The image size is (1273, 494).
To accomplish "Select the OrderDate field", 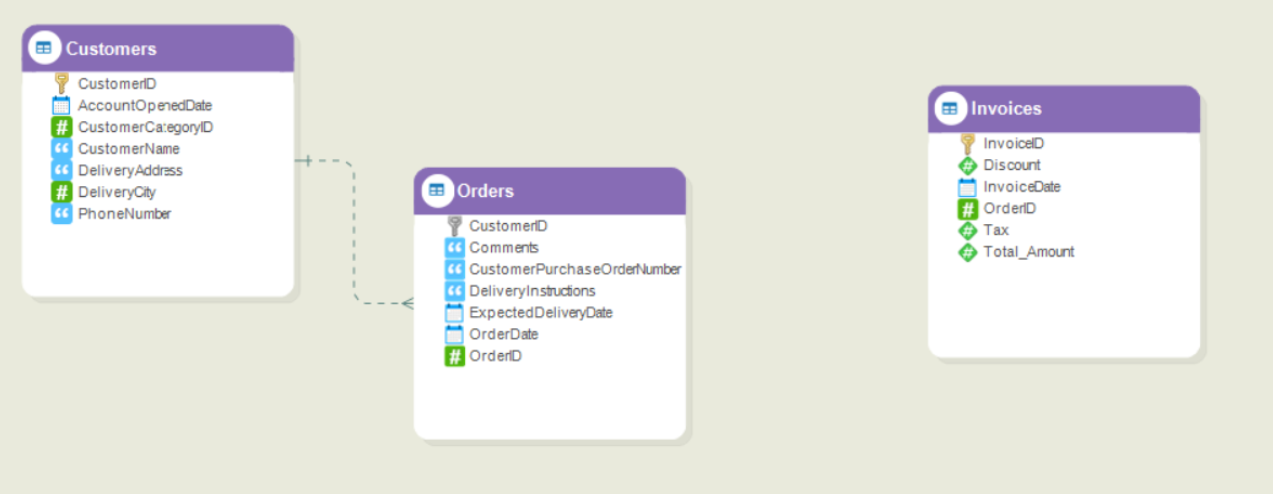I will 504,334.
